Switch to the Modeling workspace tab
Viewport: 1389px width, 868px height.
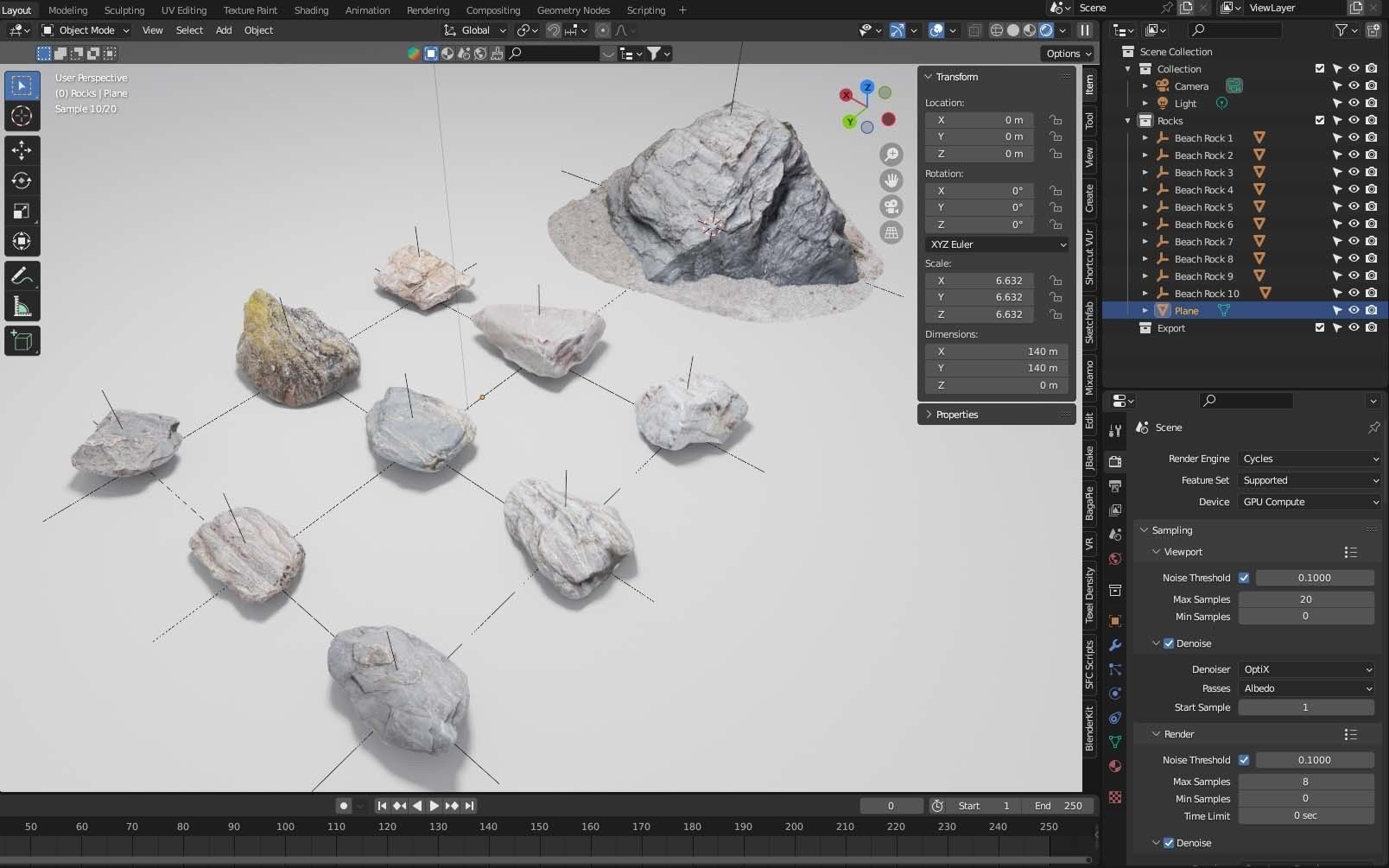(x=67, y=10)
